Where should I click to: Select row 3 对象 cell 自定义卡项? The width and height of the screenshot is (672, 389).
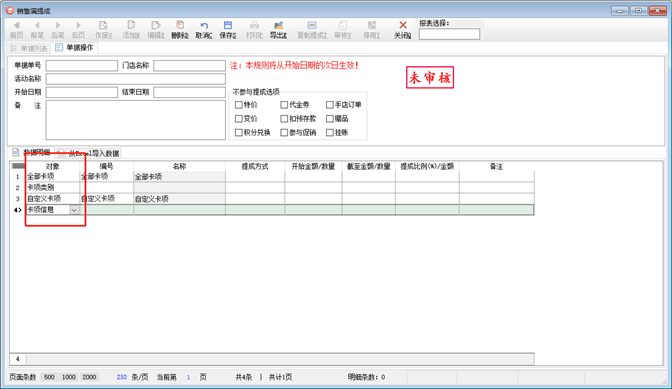tap(53, 199)
